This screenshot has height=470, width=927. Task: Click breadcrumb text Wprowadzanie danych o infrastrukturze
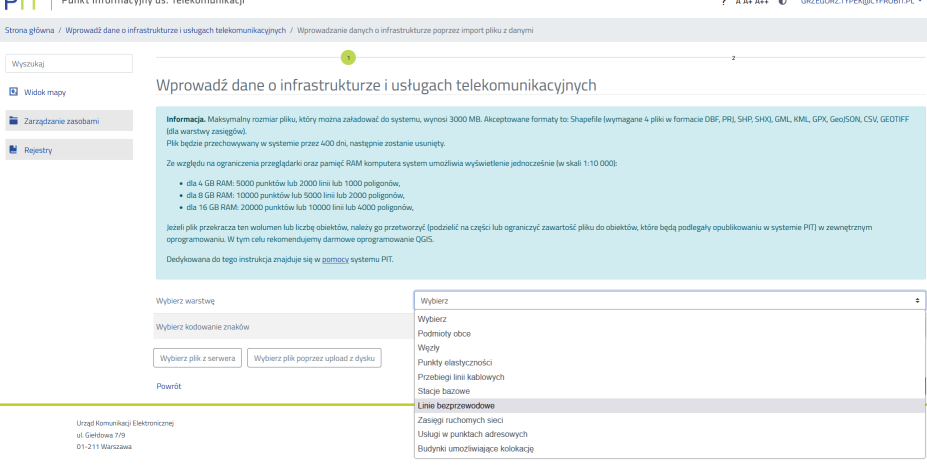coord(415,30)
